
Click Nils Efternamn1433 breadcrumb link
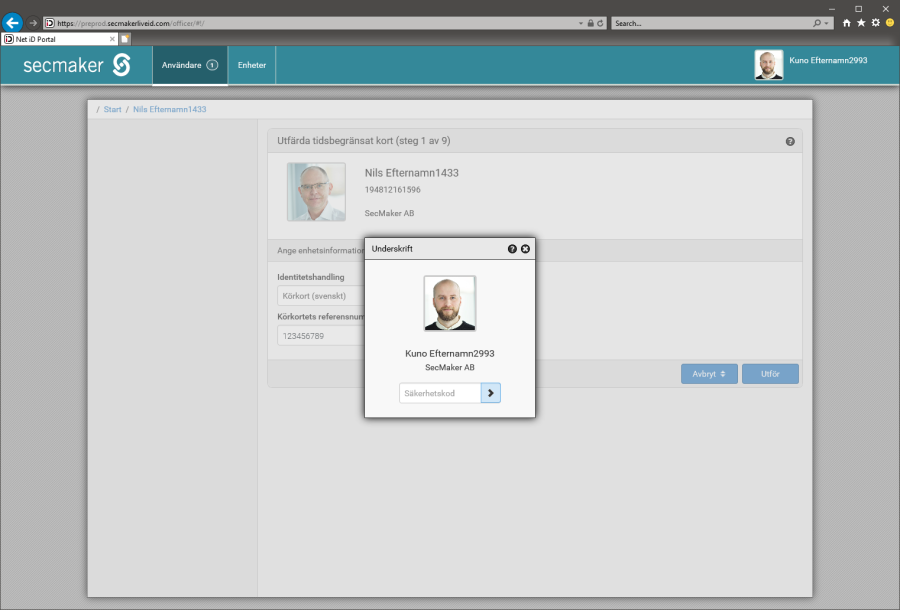coord(169,109)
